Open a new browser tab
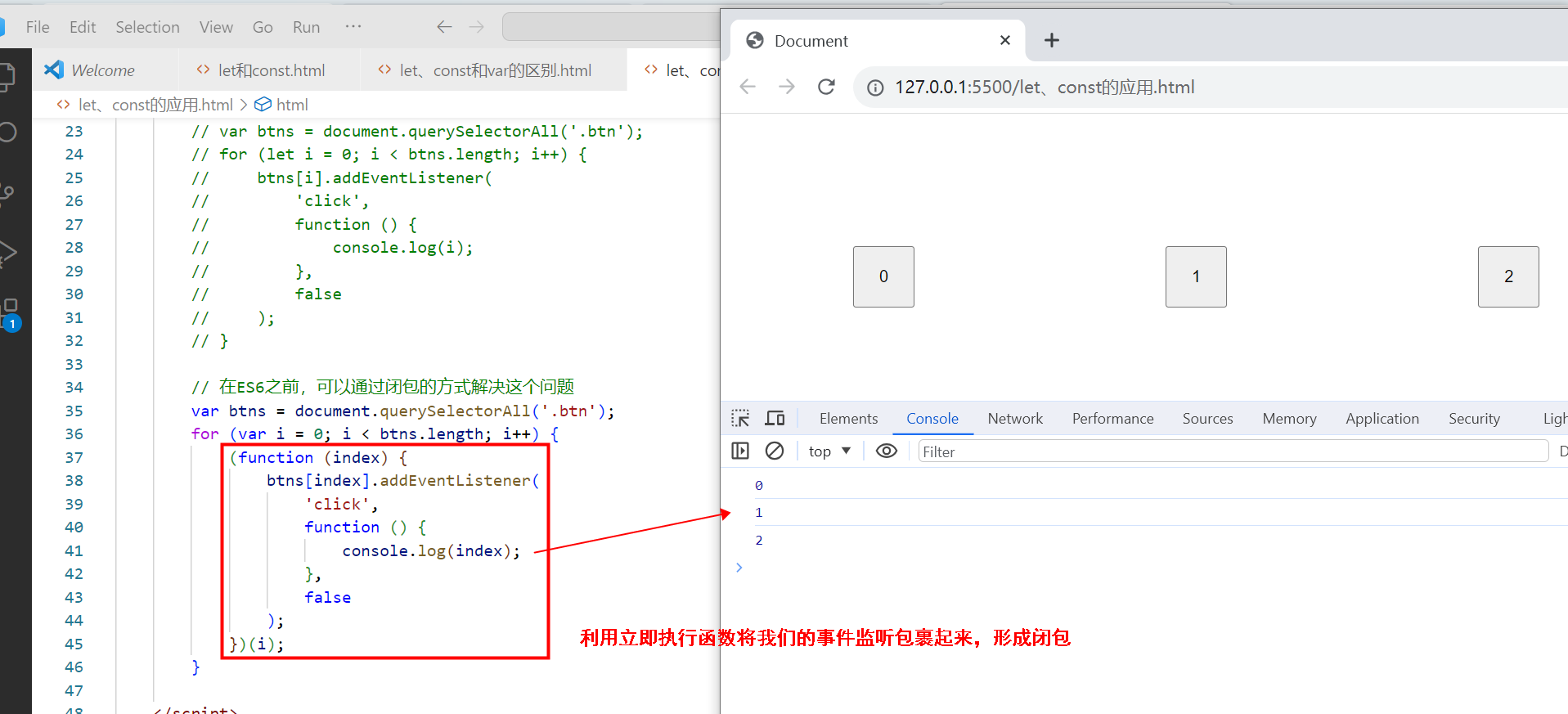The width and height of the screenshot is (1568, 714). tap(1052, 40)
